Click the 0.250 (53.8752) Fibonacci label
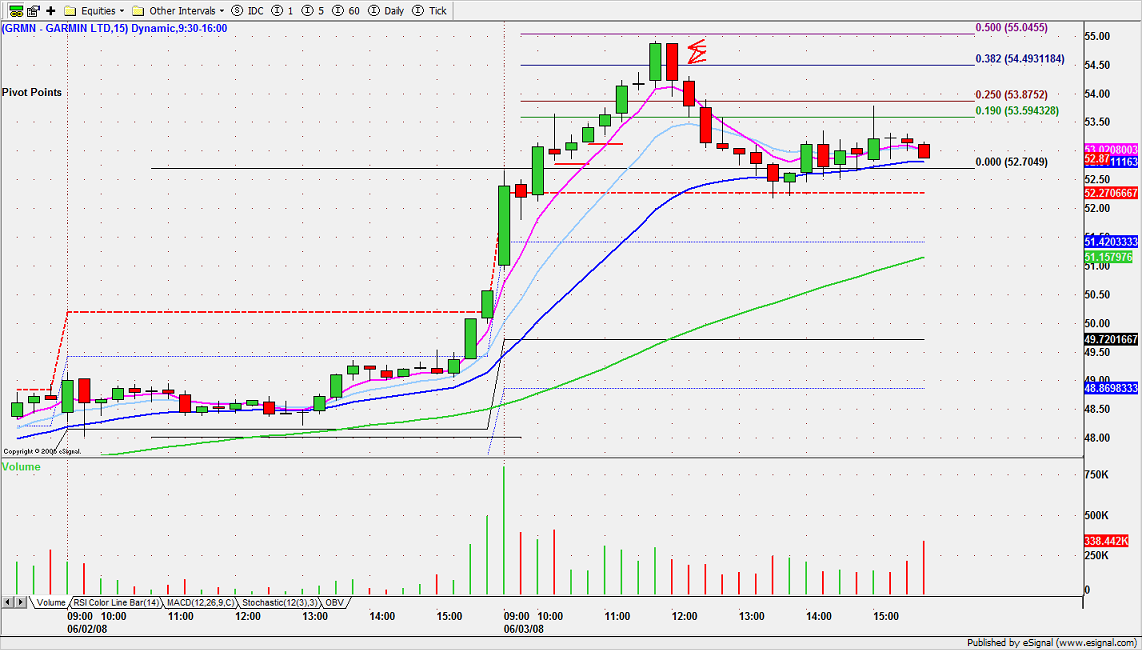 (x=1011, y=95)
